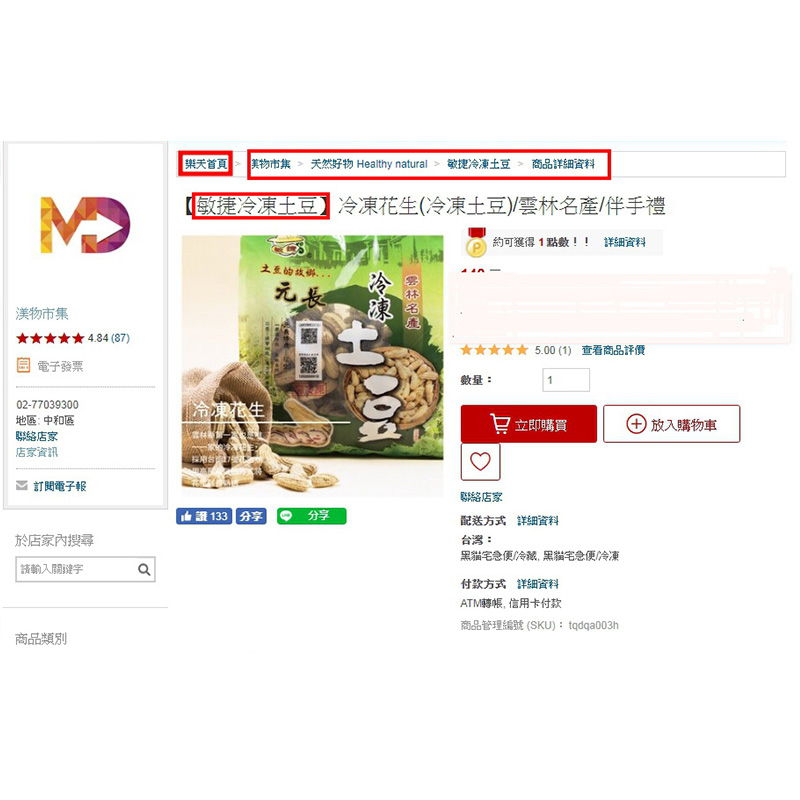800x800 pixels.
Task: Click the 立即購買 buy now button
Action: tap(529, 424)
